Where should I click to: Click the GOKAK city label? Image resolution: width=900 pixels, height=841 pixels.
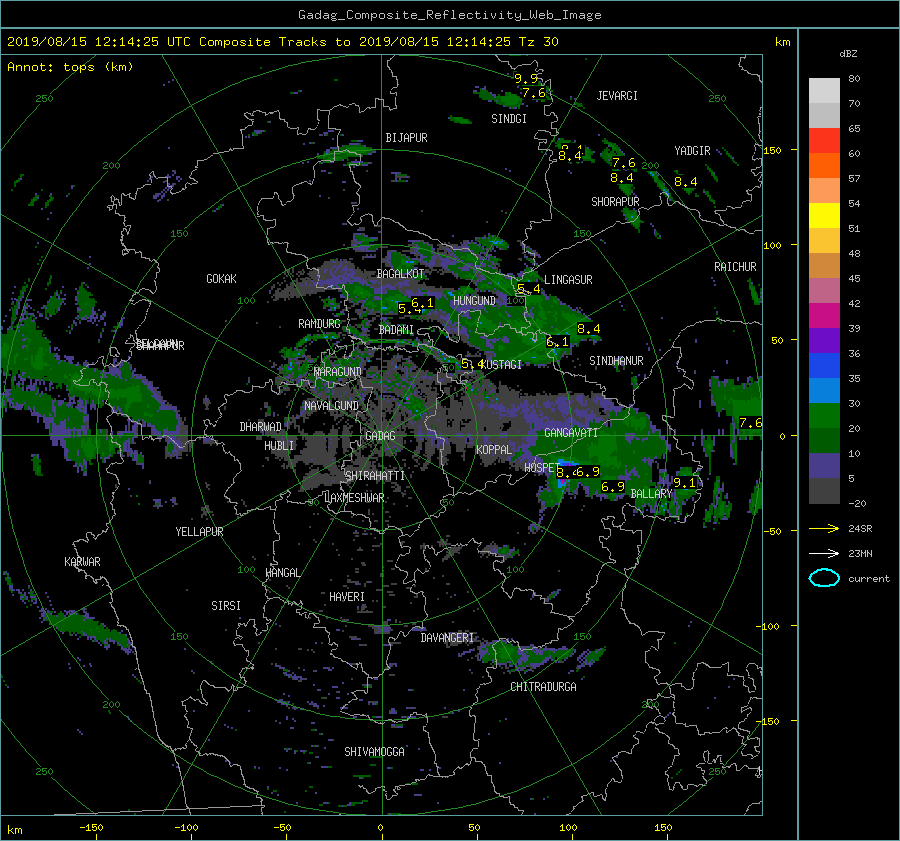(222, 279)
